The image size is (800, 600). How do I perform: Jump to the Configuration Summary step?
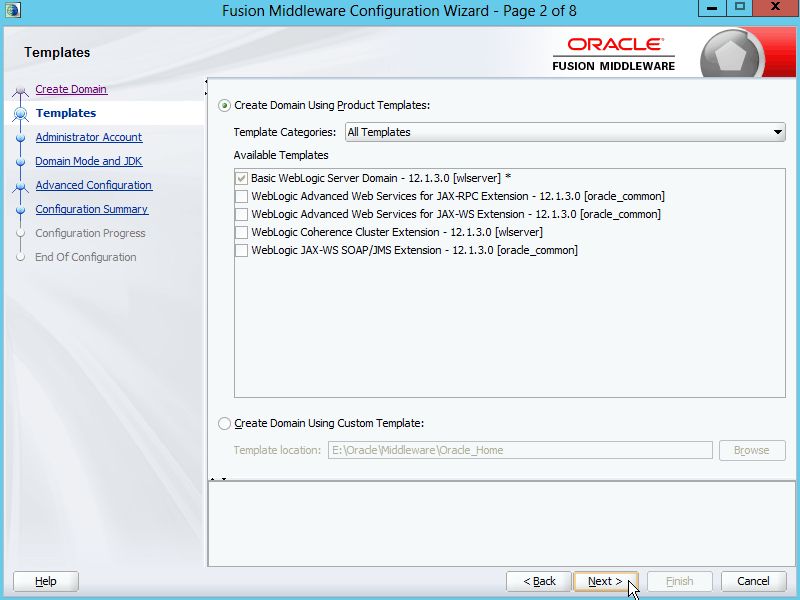pyautogui.click(x=91, y=209)
